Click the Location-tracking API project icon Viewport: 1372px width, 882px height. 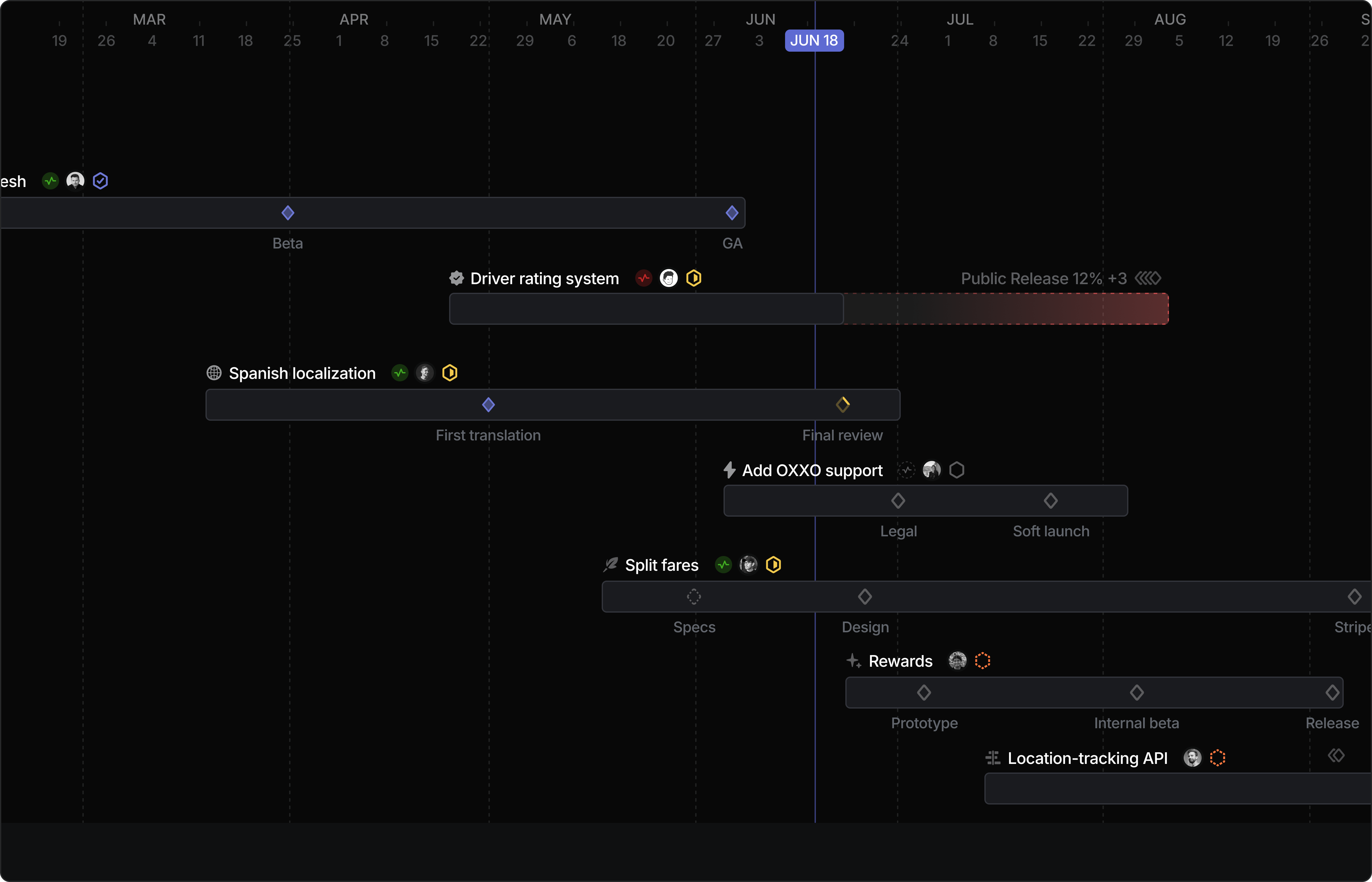tap(993, 758)
